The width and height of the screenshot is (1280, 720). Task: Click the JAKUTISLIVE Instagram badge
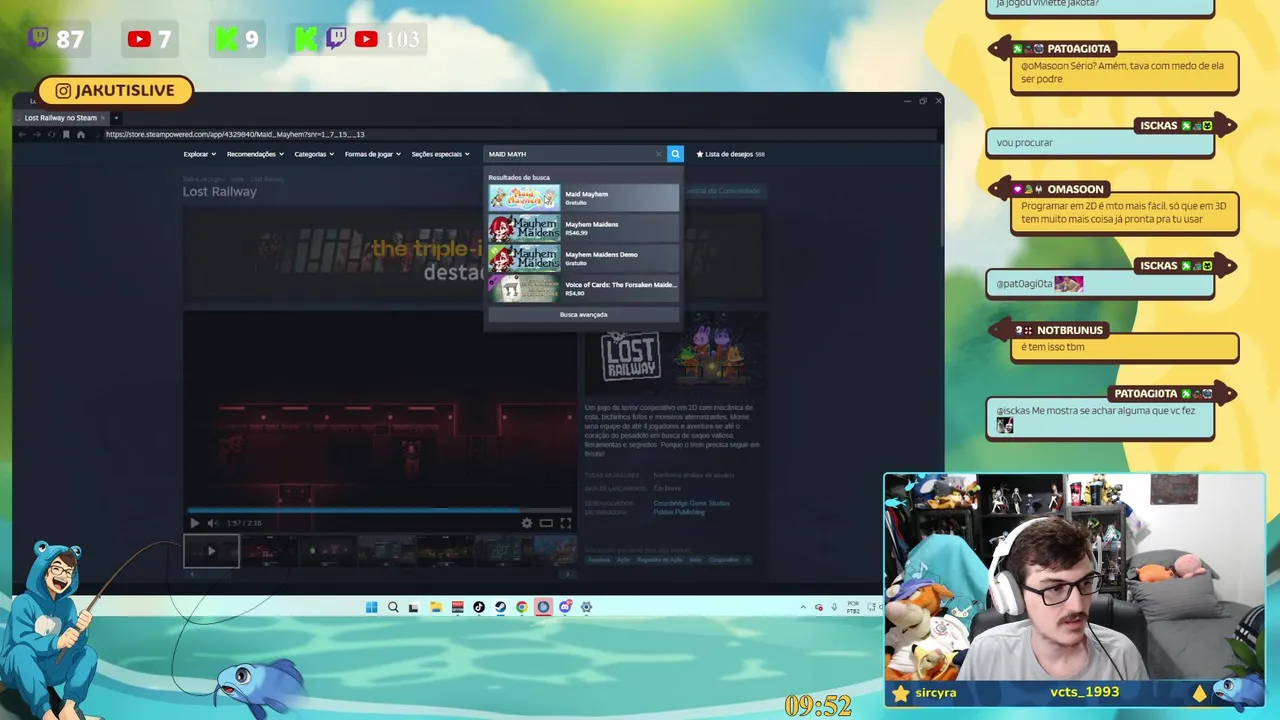pyautogui.click(x=115, y=91)
